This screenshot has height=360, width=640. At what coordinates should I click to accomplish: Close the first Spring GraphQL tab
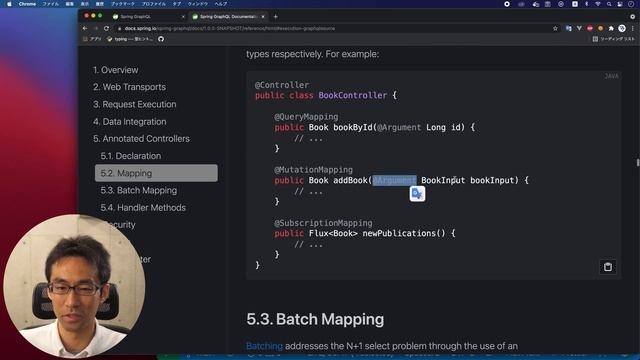tap(183, 17)
